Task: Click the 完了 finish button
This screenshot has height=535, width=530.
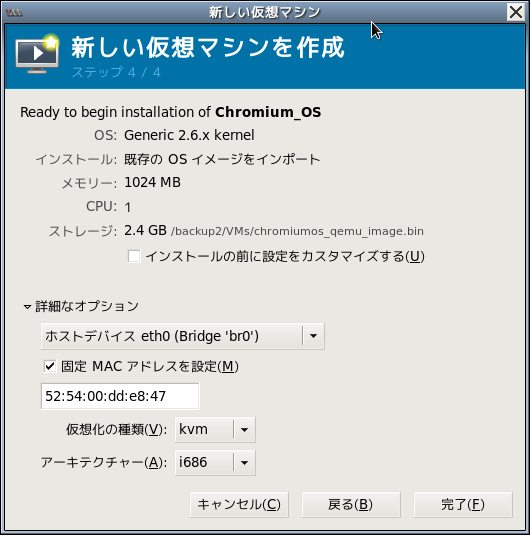Action: pos(463,504)
